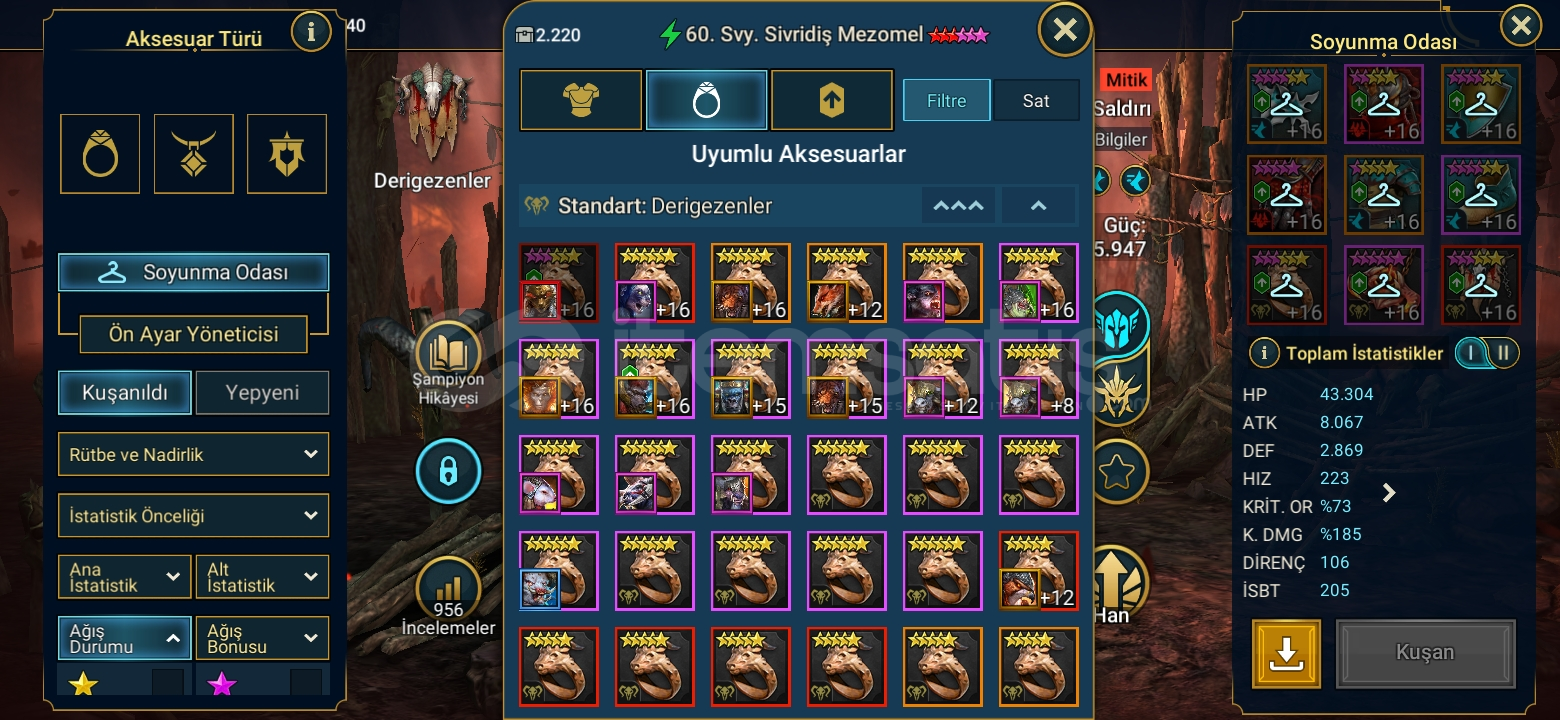Toggle the Toplam İstatistikler stats switch
The height and width of the screenshot is (720, 1560).
coord(1487,353)
